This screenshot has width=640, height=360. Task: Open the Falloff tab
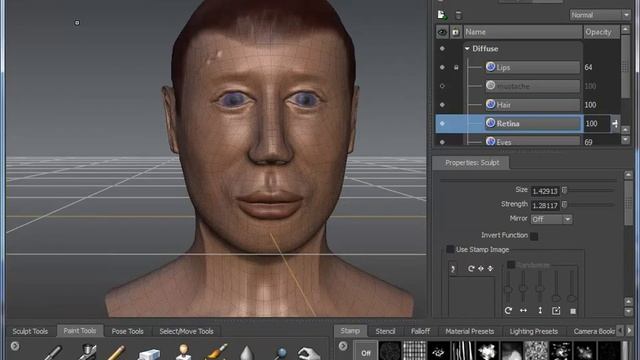click(420, 331)
